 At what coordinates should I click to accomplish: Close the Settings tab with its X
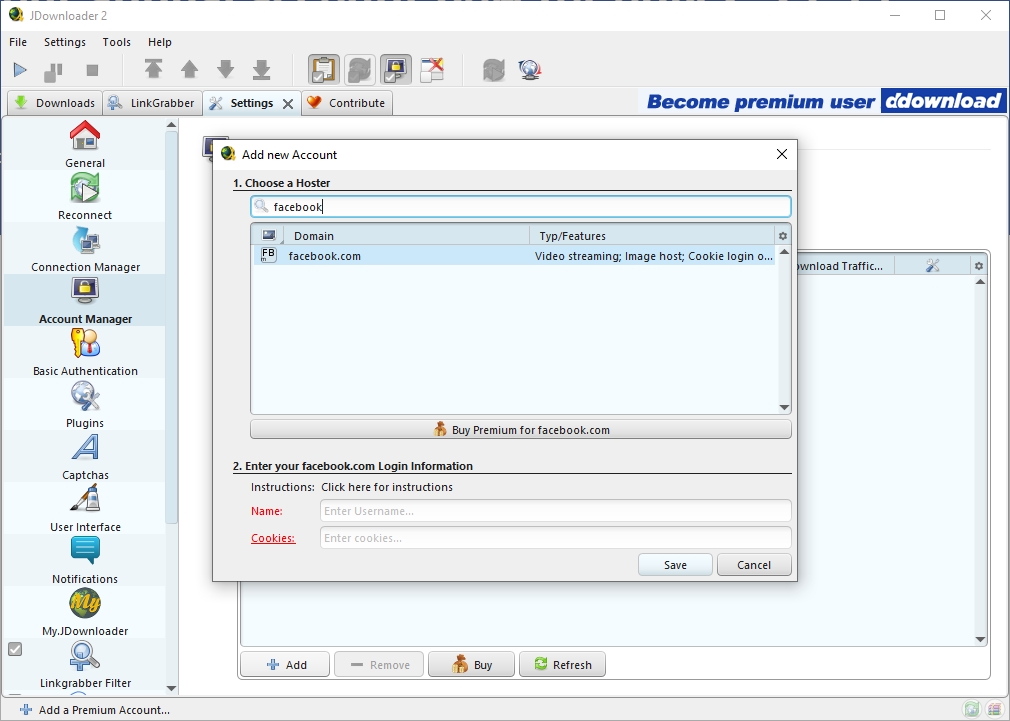point(288,104)
